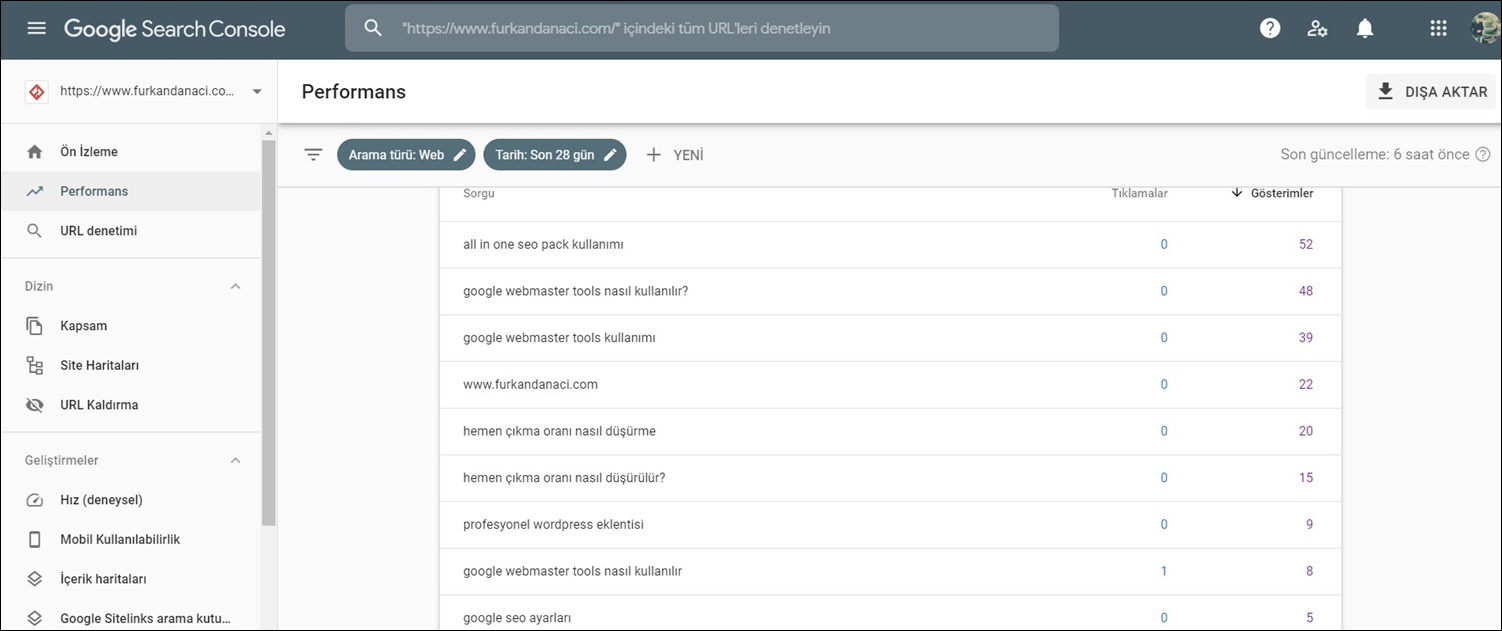Click the download icon in DIŞA AKTAR
The height and width of the screenshot is (631, 1502).
1385,91
